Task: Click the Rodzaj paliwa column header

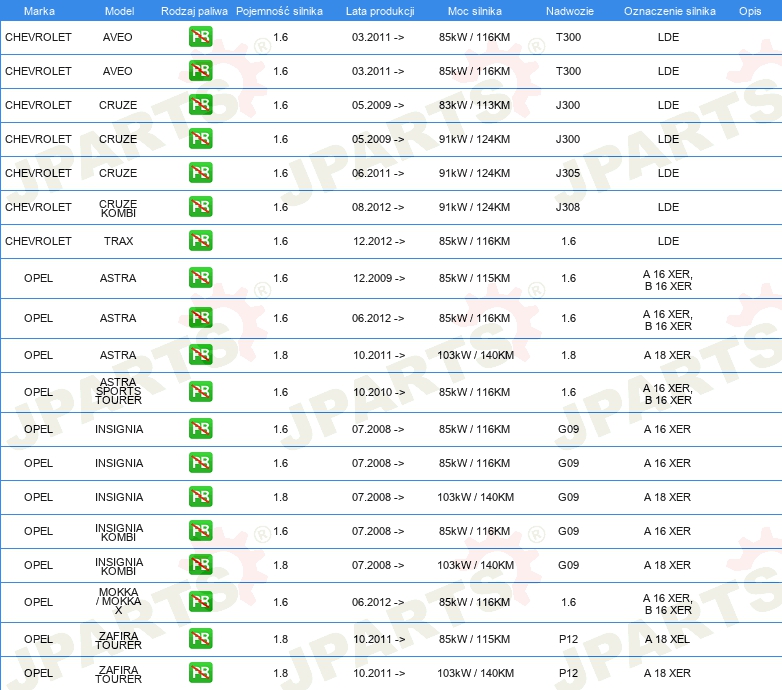Action: coord(194,11)
